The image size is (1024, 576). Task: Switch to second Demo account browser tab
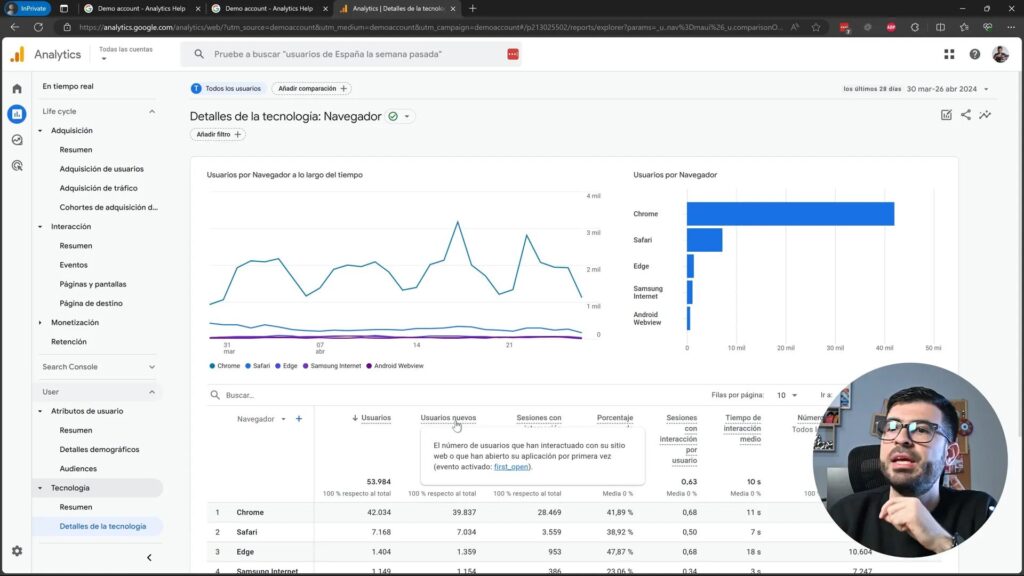[x=268, y=8]
